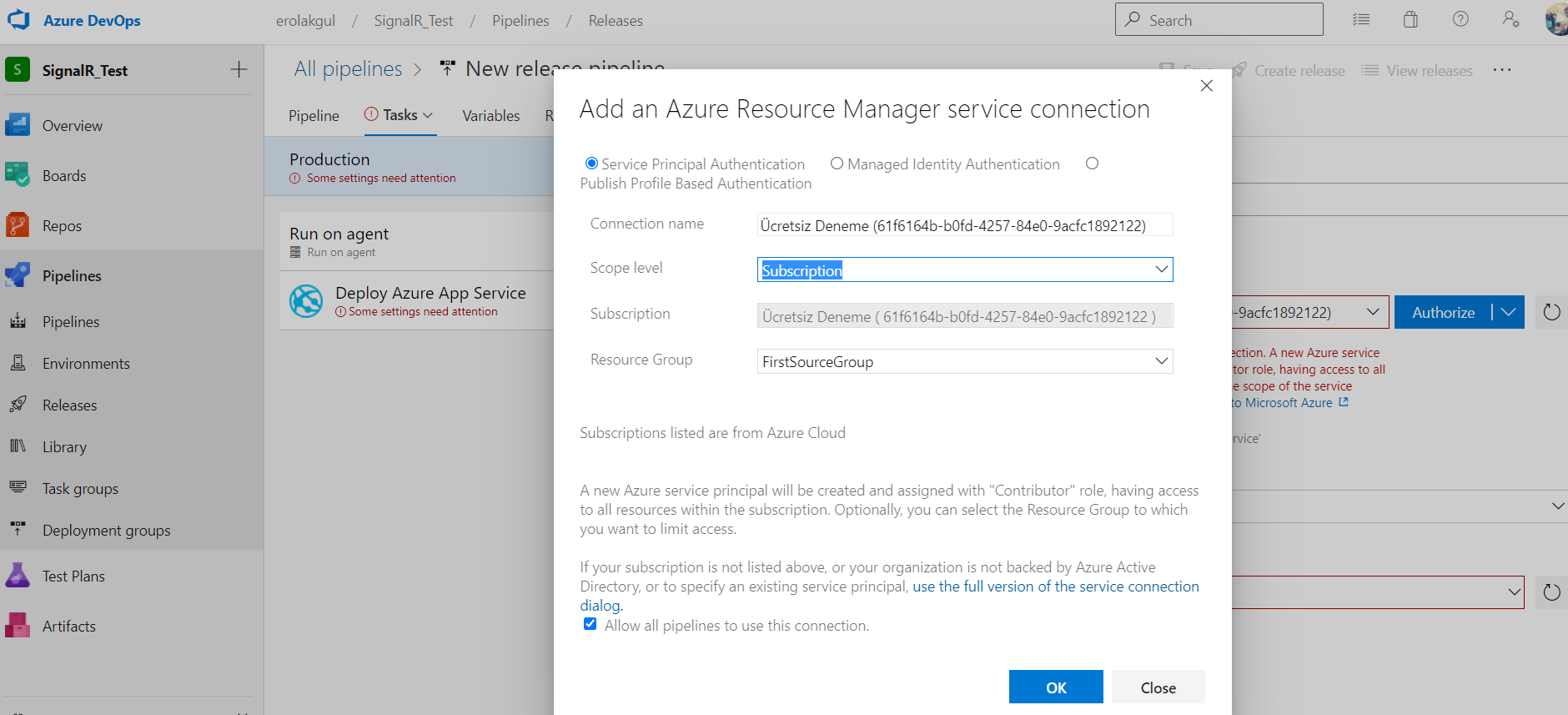Switch to the Variables tab

point(490,116)
